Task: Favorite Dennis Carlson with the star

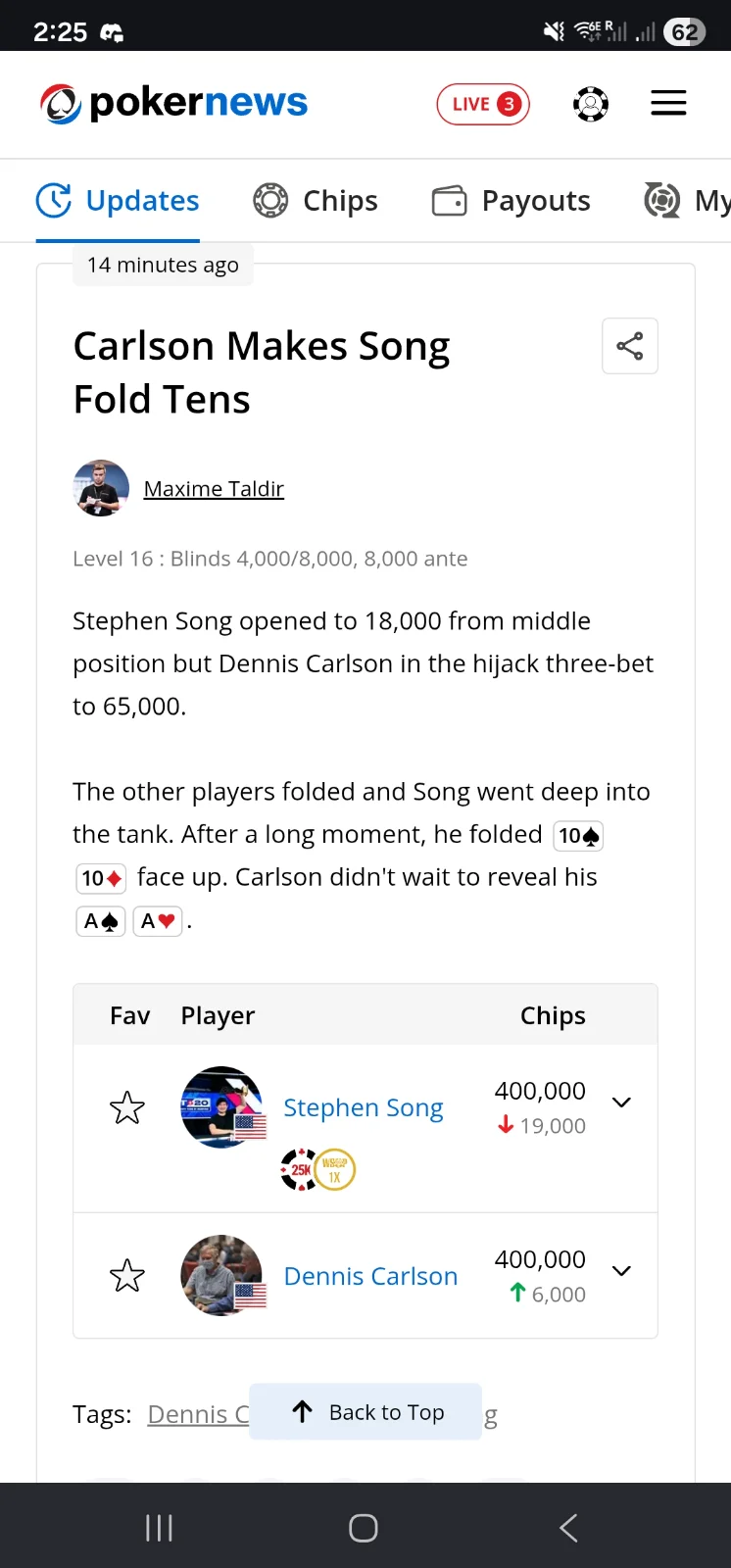Action: [x=127, y=1276]
